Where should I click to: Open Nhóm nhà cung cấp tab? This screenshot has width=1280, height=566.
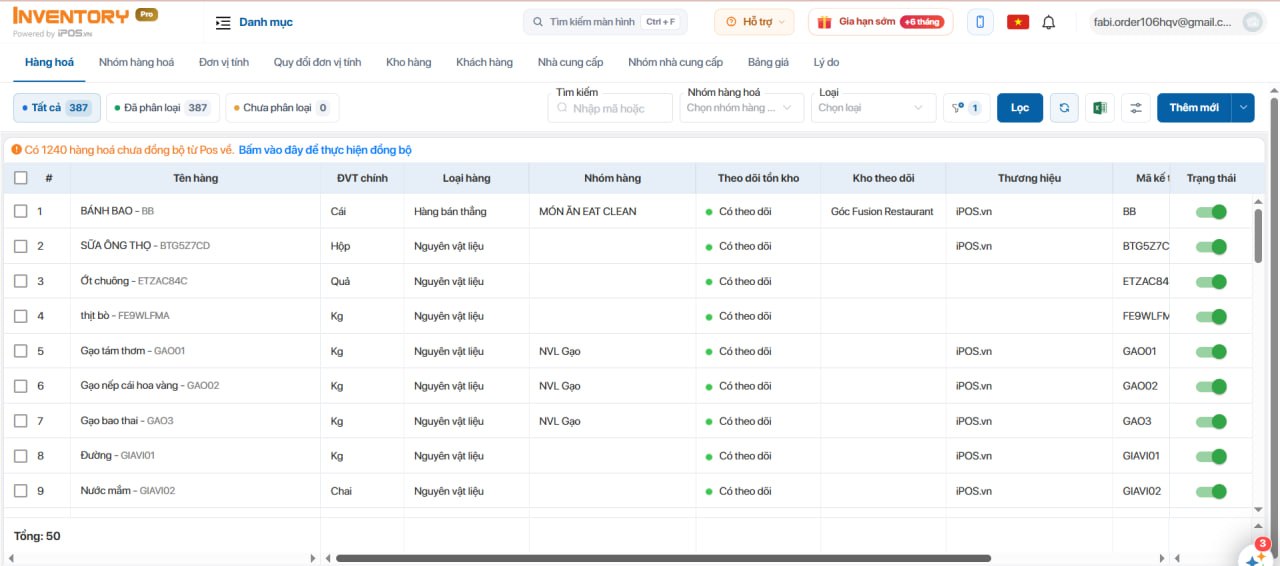675,62
